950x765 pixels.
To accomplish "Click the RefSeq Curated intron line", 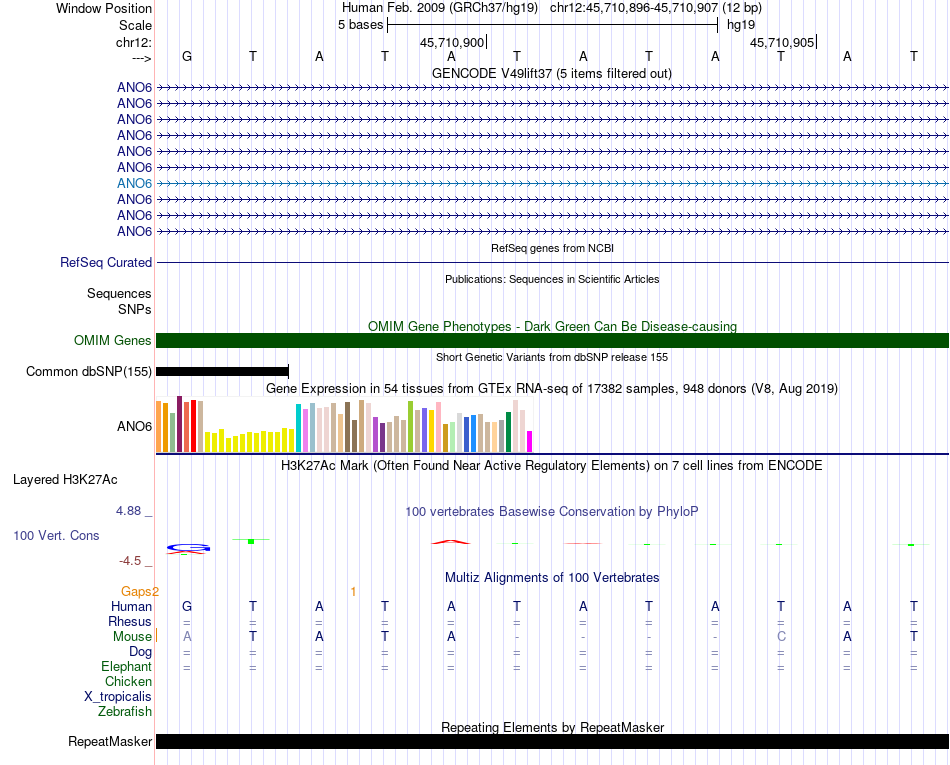I will click(x=552, y=262).
